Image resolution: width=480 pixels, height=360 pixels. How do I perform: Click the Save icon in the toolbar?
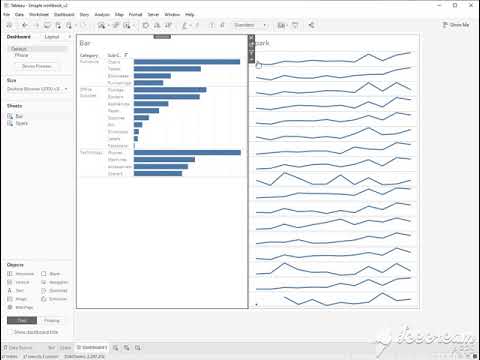47,25
